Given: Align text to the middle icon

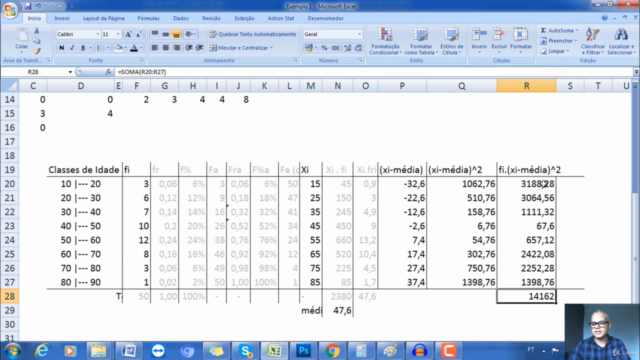Looking at the screenshot, I should pyautogui.click(x=166, y=34).
